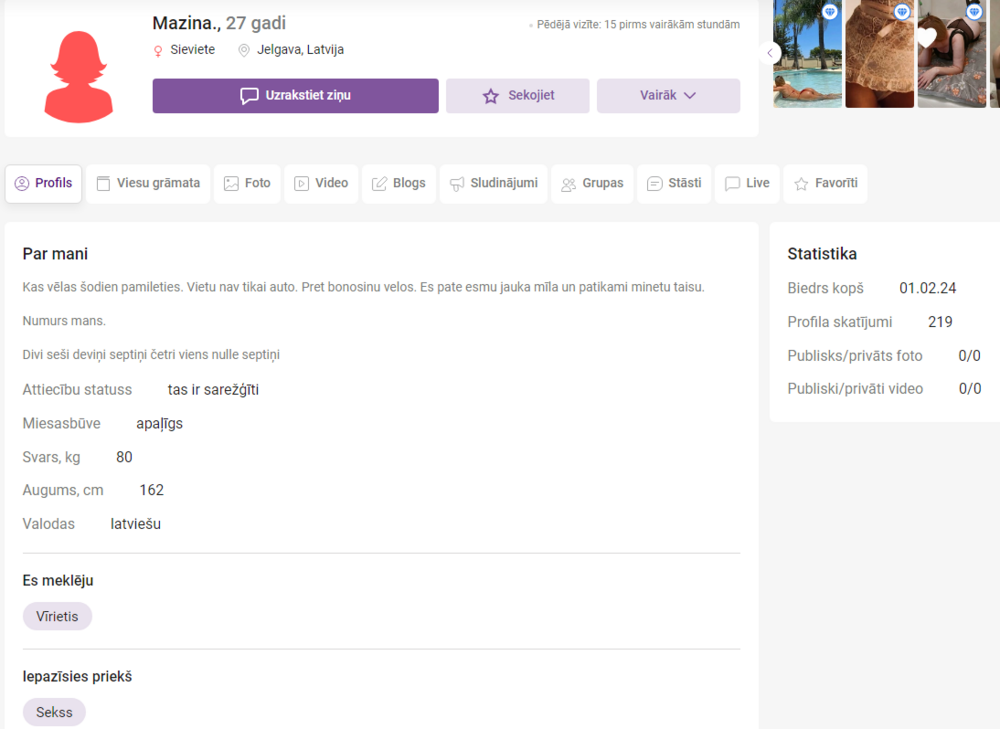Select the Sludinājumi tab
This screenshot has width=1000, height=729.
tap(493, 184)
